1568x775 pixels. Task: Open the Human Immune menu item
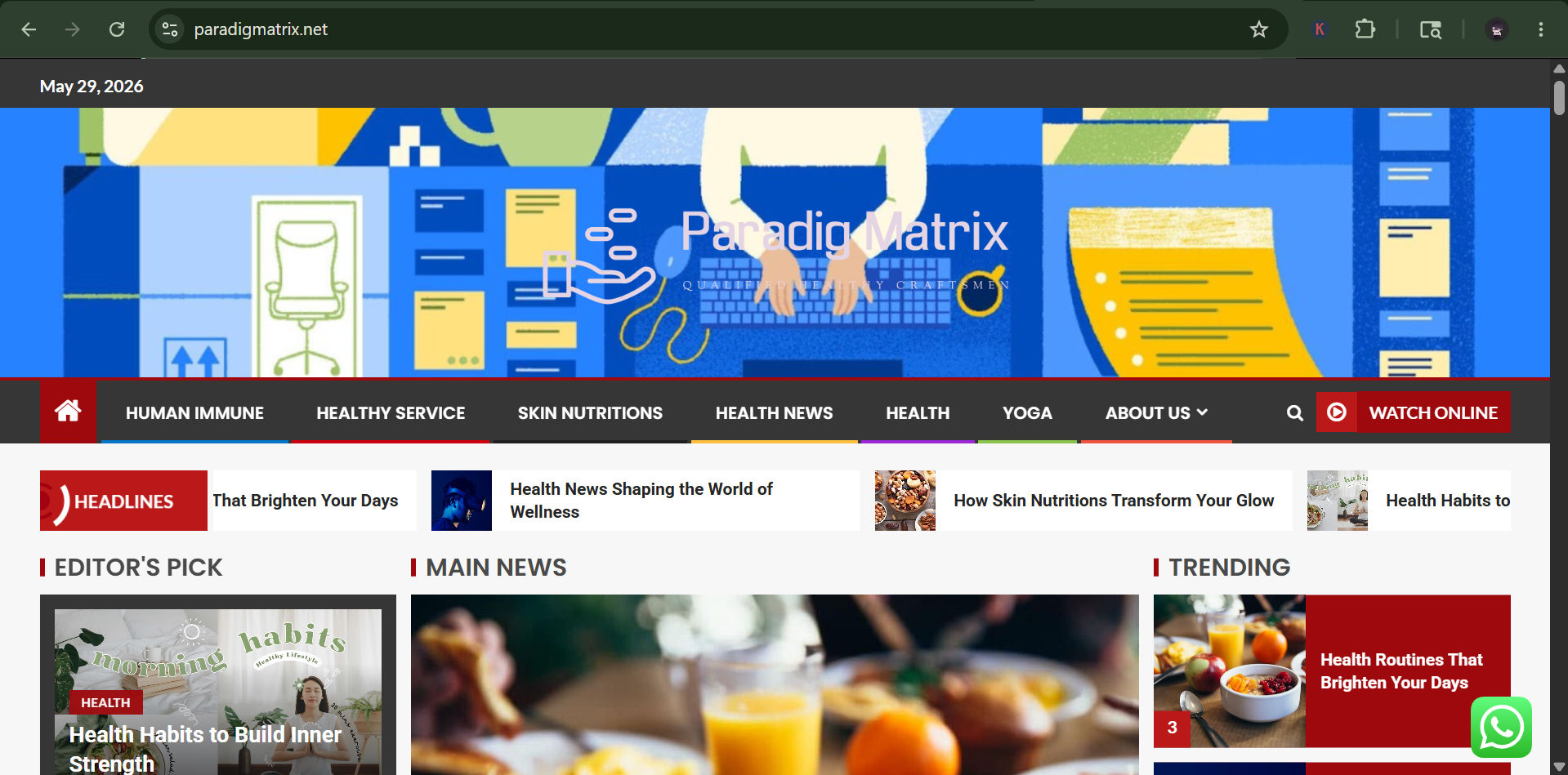(x=194, y=413)
